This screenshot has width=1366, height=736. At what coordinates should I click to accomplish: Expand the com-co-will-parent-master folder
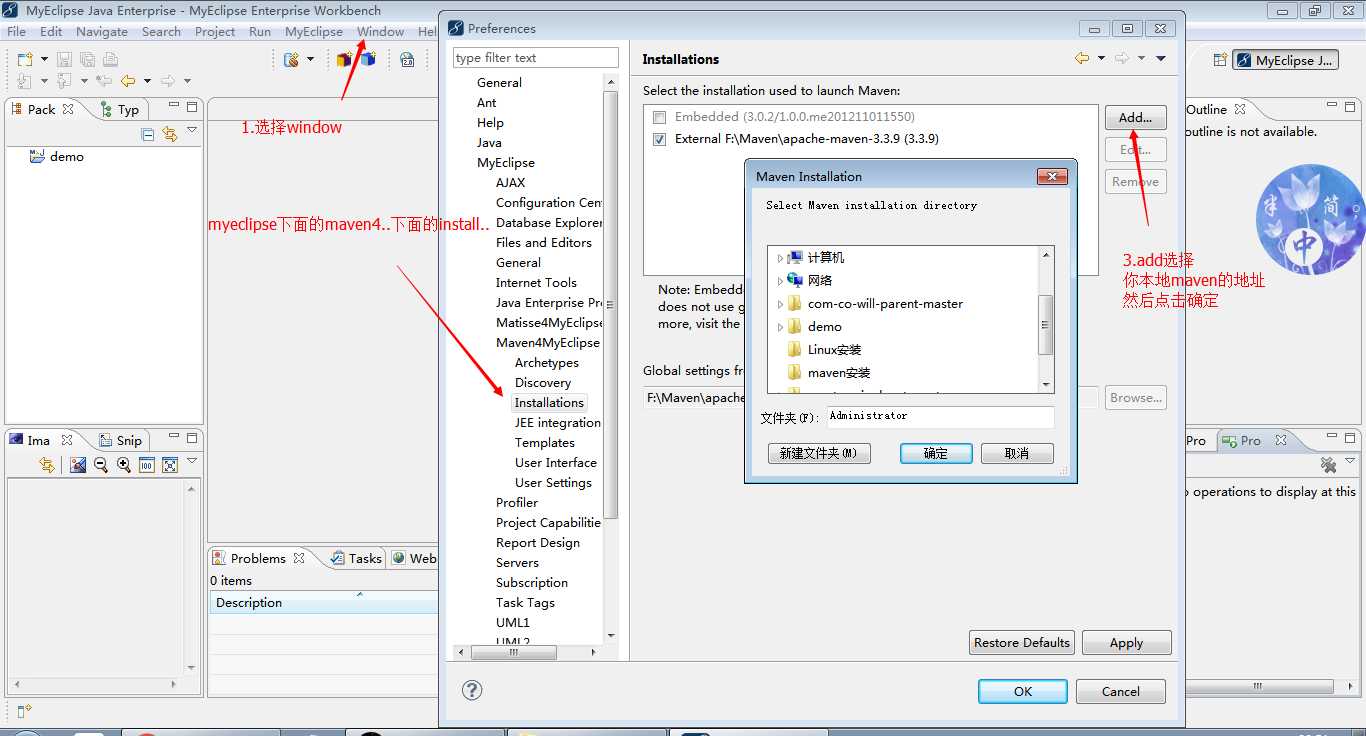[x=780, y=304]
